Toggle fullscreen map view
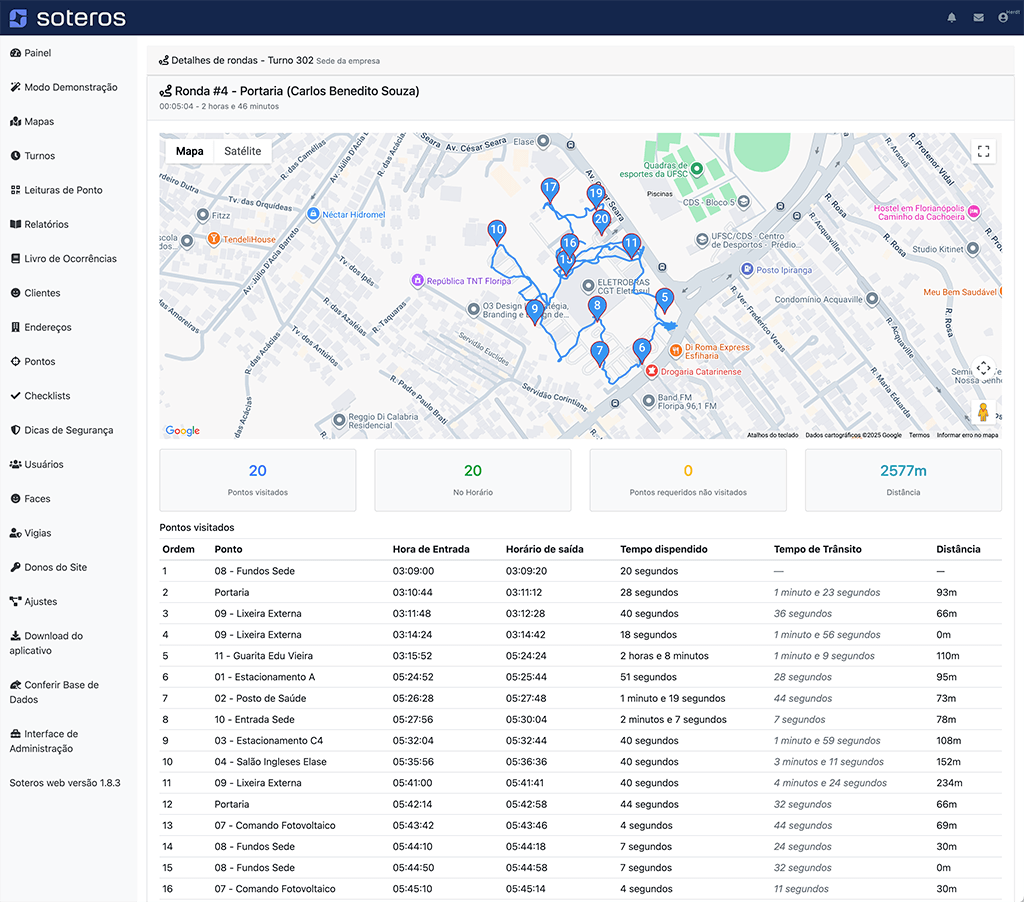 (x=983, y=151)
